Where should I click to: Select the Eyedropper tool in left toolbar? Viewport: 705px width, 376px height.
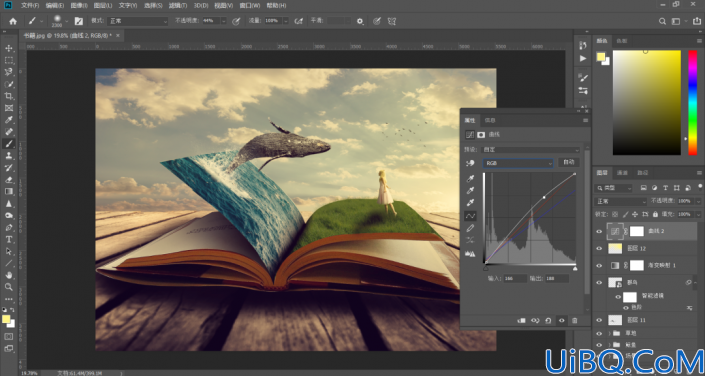(9, 120)
